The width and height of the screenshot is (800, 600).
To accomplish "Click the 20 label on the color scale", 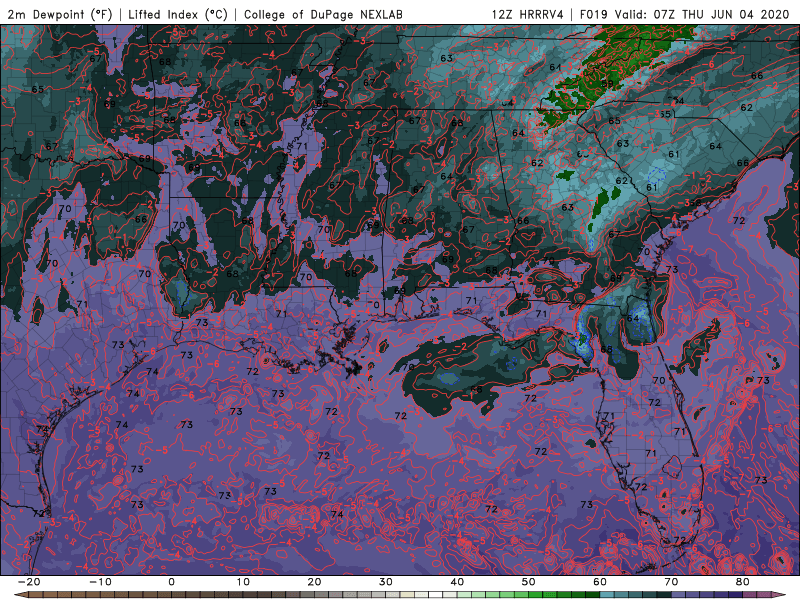I will coord(314,582).
